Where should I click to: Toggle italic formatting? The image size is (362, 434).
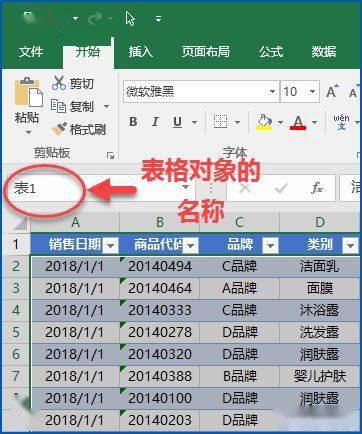click(x=155, y=122)
